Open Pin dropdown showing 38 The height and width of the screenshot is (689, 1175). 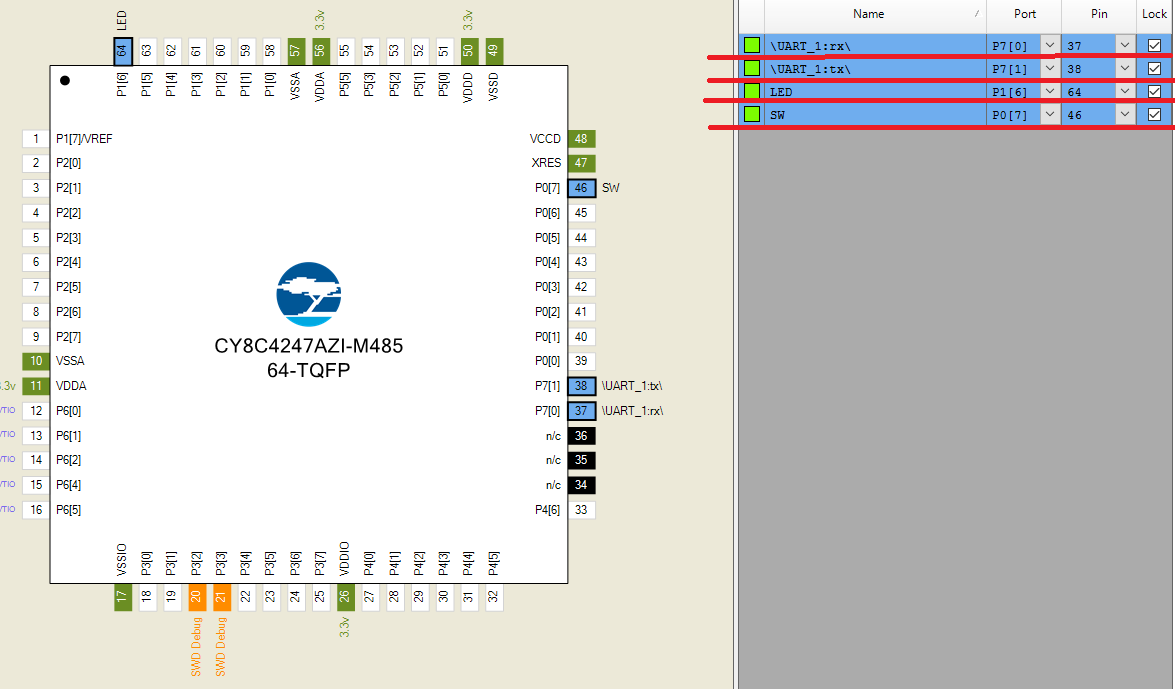tap(1125, 68)
